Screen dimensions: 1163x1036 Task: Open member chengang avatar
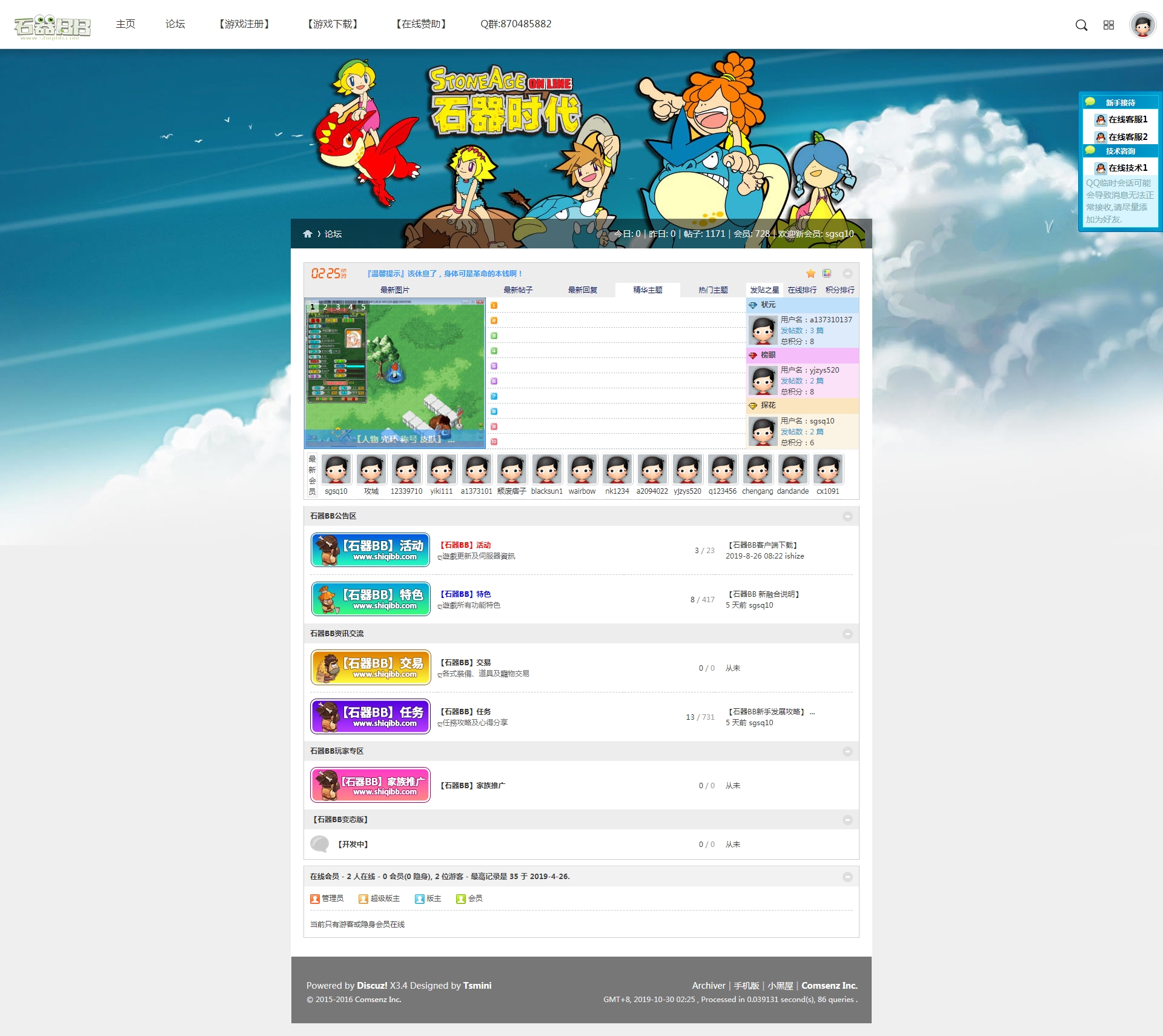tap(758, 469)
